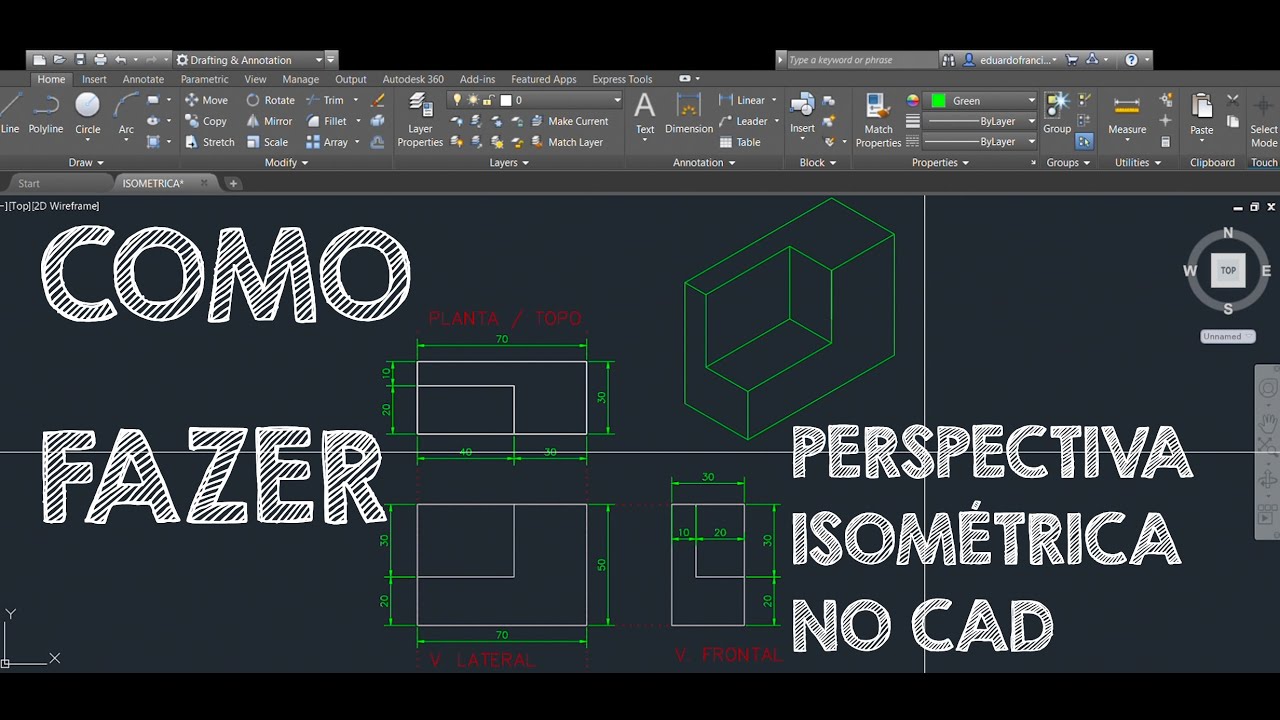This screenshot has width=1280, height=720.
Task: Select the Text annotation tool
Action: [x=645, y=114]
